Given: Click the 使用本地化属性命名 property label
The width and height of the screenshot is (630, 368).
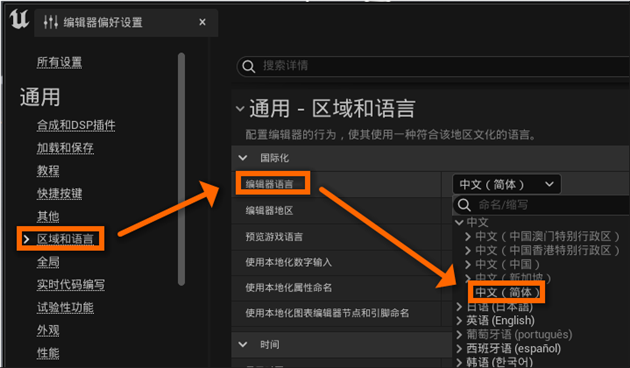Looking at the screenshot, I should 288,288.
